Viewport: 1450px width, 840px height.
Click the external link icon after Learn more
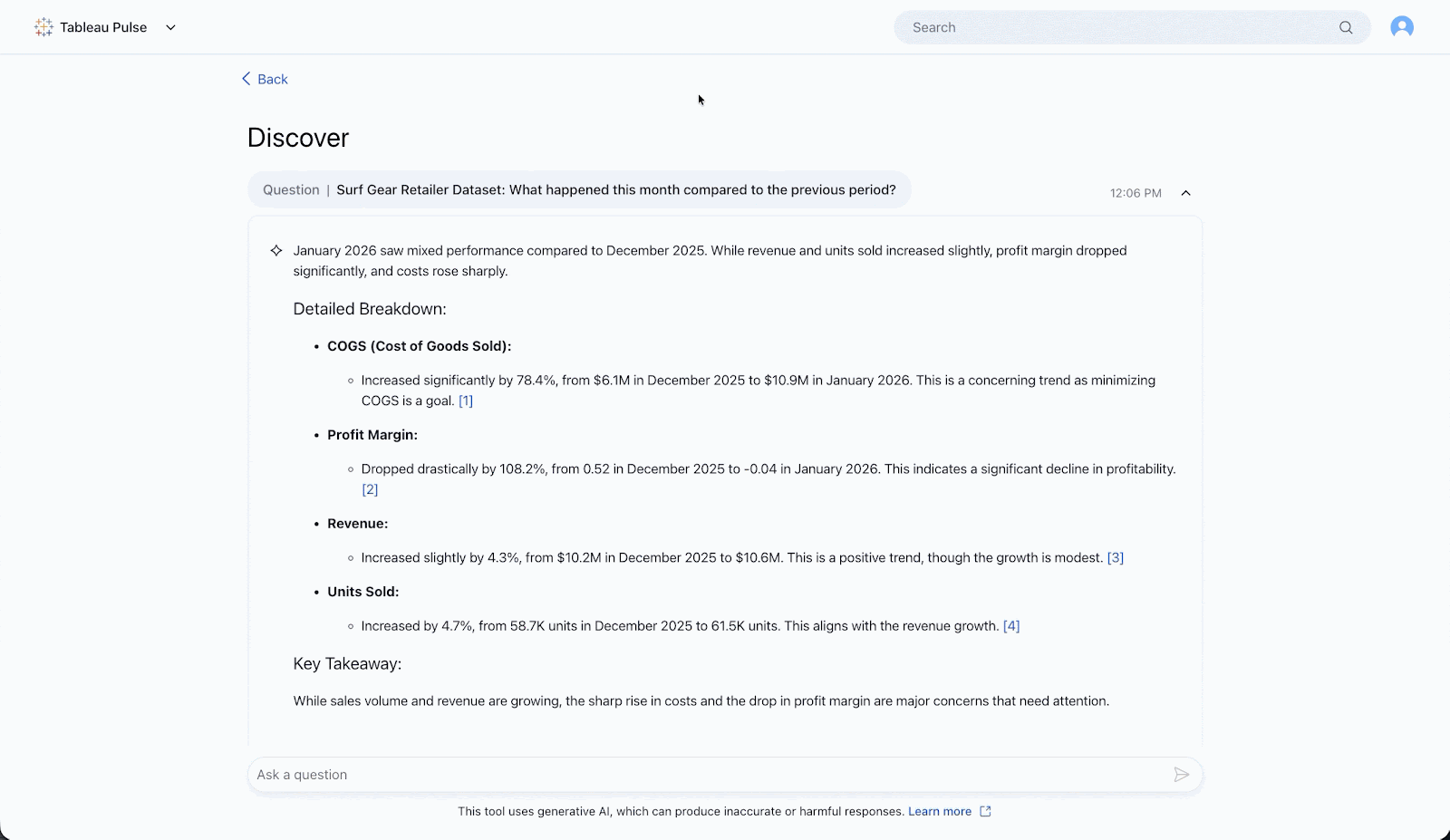pyautogui.click(x=986, y=811)
